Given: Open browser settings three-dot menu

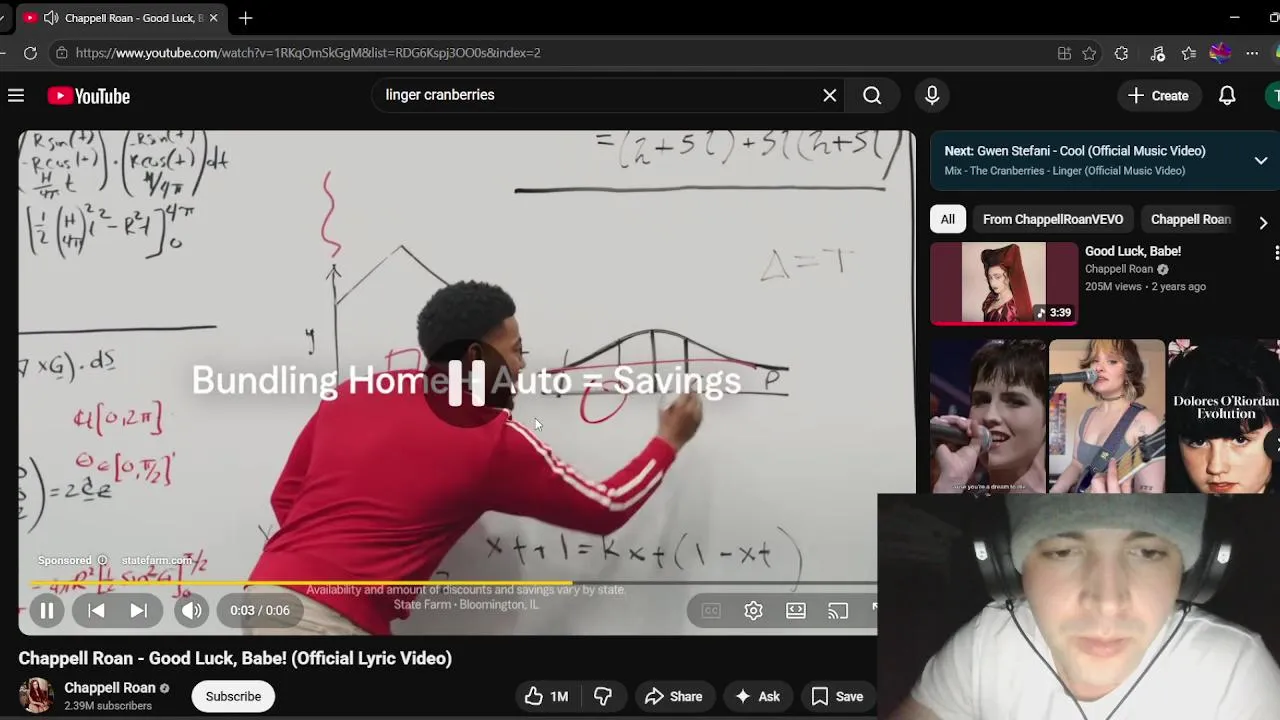Looking at the screenshot, I should click(1252, 53).
